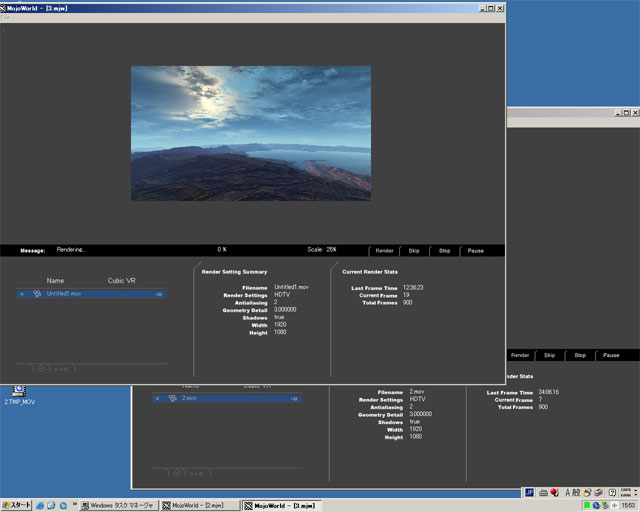This screenshot has width=640, height=512.
Task: Click Stop in the 3.mjw window
Action: 444,251
